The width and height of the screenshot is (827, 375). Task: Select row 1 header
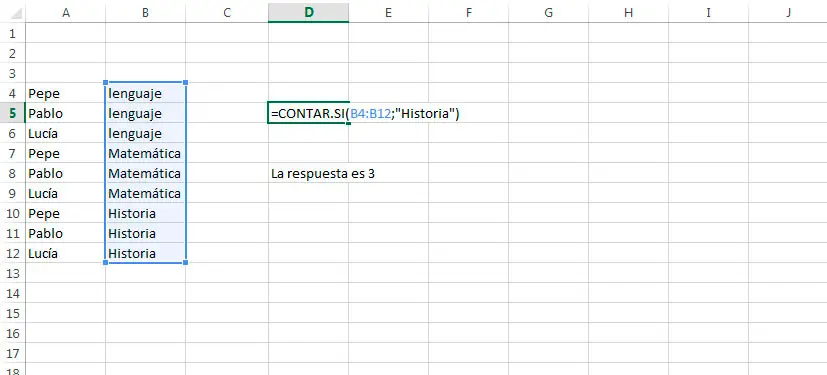point(13,33)
